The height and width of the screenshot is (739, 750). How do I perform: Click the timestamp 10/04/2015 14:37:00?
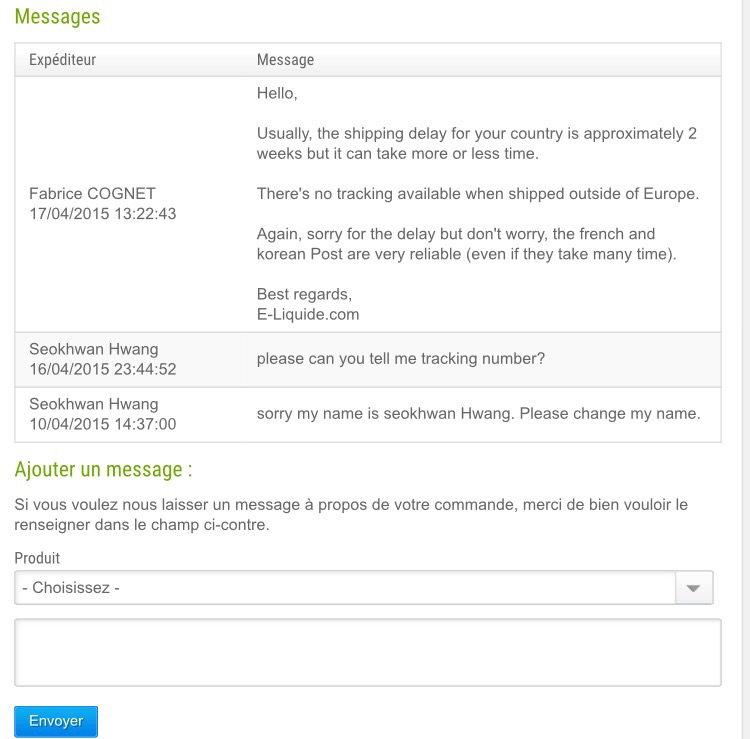pyautogui.click(x=102, y=424)
